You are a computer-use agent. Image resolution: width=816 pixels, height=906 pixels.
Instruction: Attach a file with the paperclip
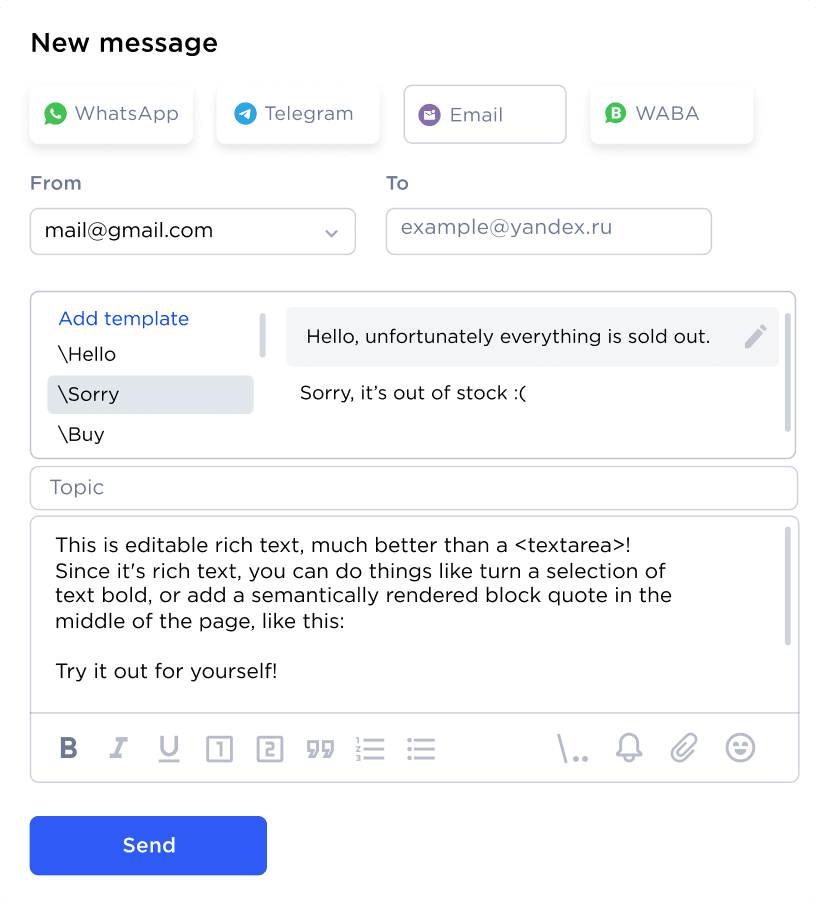coord(684,748)
